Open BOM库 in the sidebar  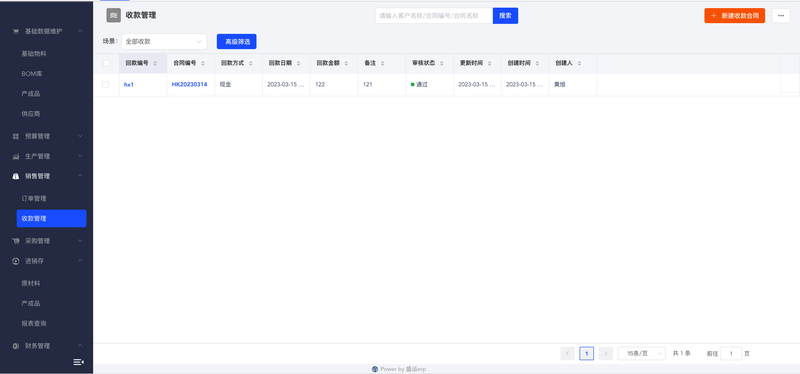point(31,73)
